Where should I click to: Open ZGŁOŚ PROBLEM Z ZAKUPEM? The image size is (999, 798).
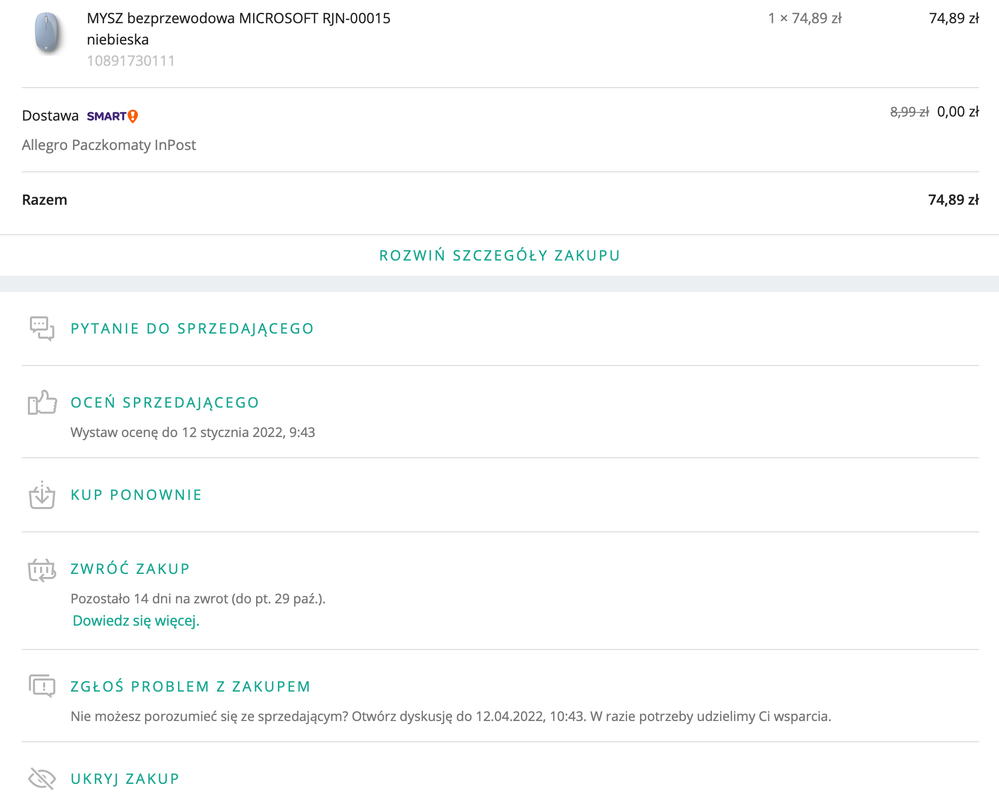(191, 687)
